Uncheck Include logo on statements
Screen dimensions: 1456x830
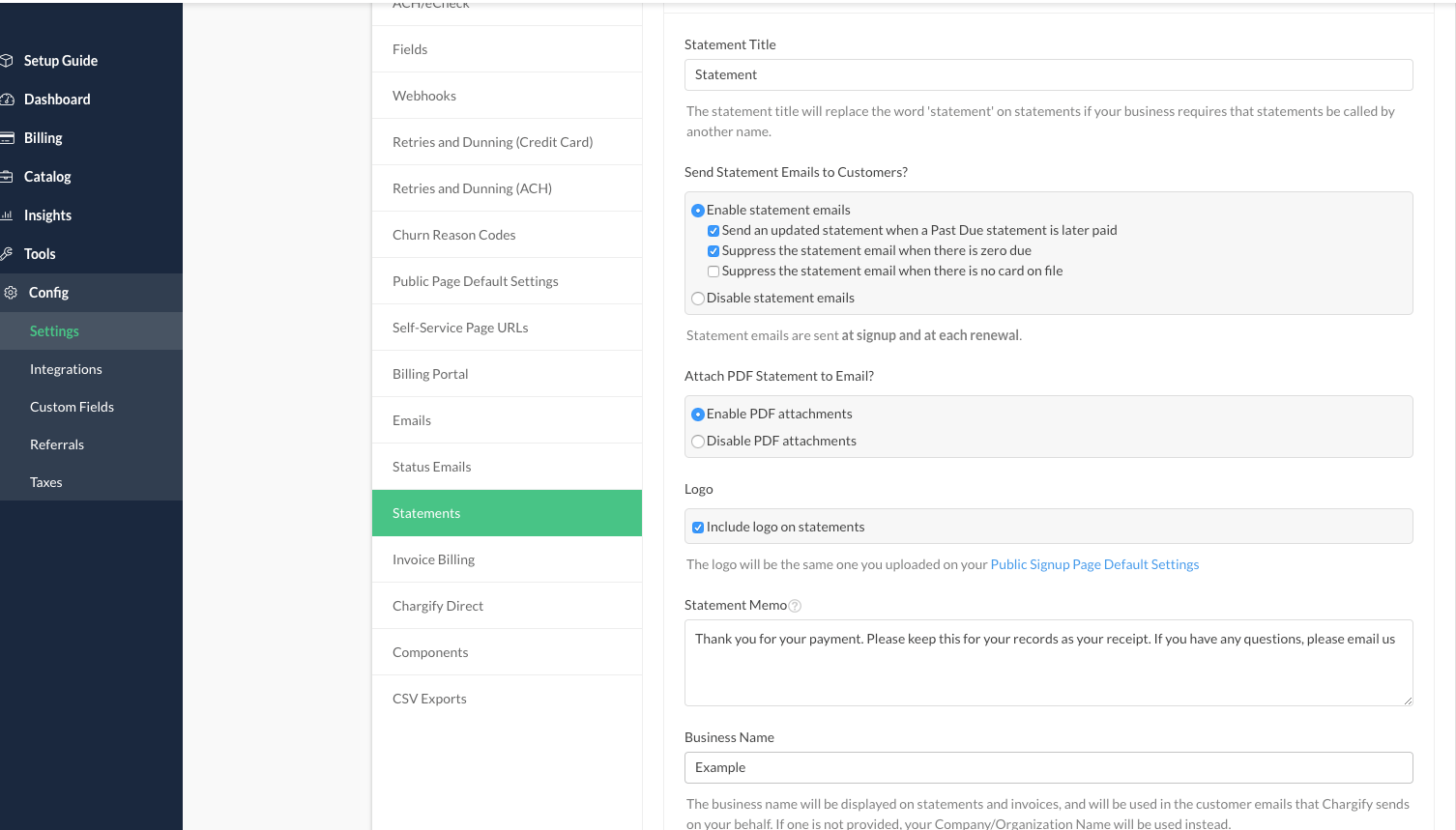pyautogui.click(x=698, y=528)
